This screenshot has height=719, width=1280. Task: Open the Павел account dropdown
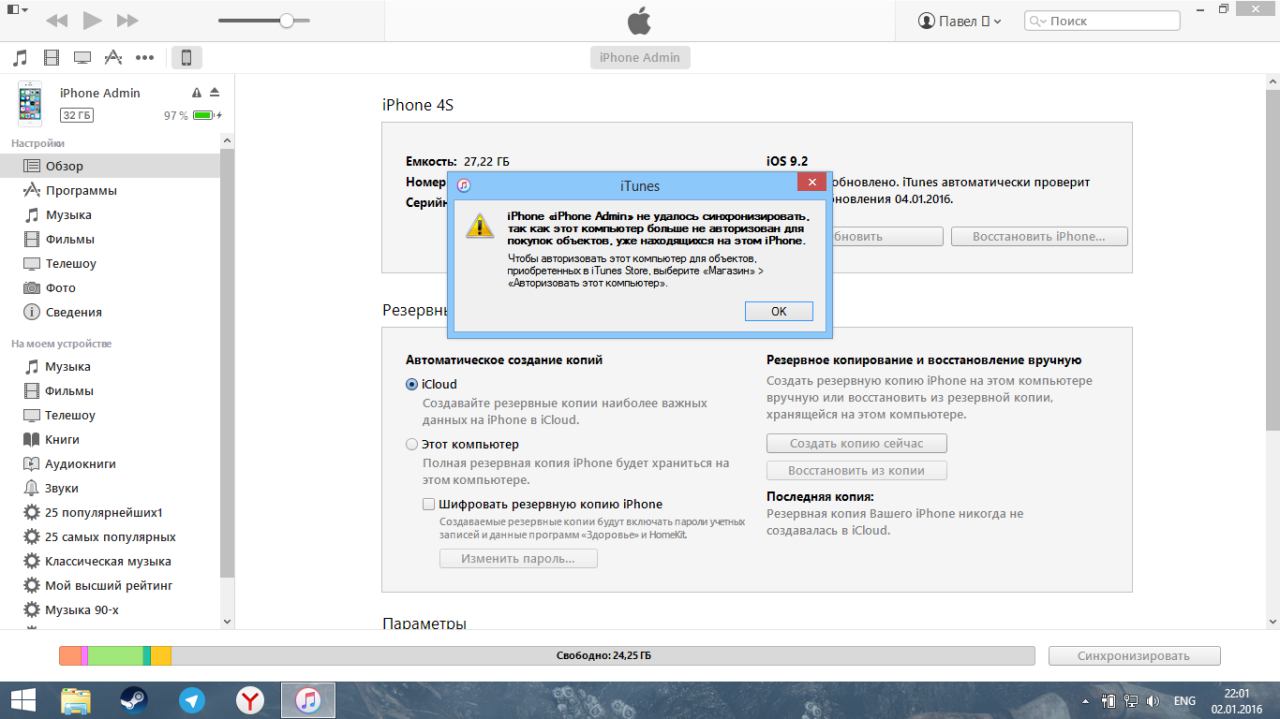click(x=959, y=21)
